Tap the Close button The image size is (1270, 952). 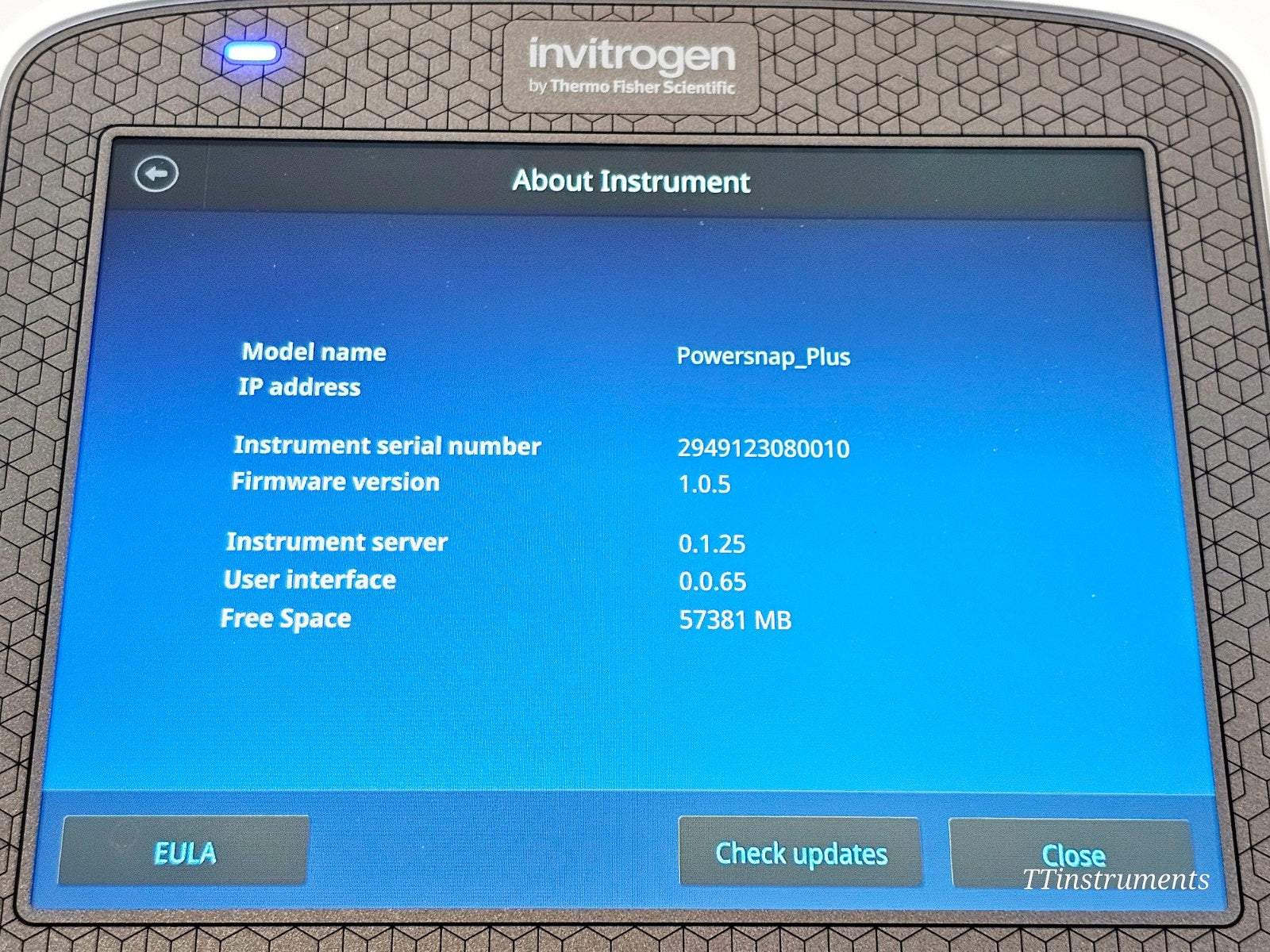(x=1072, y=854)
